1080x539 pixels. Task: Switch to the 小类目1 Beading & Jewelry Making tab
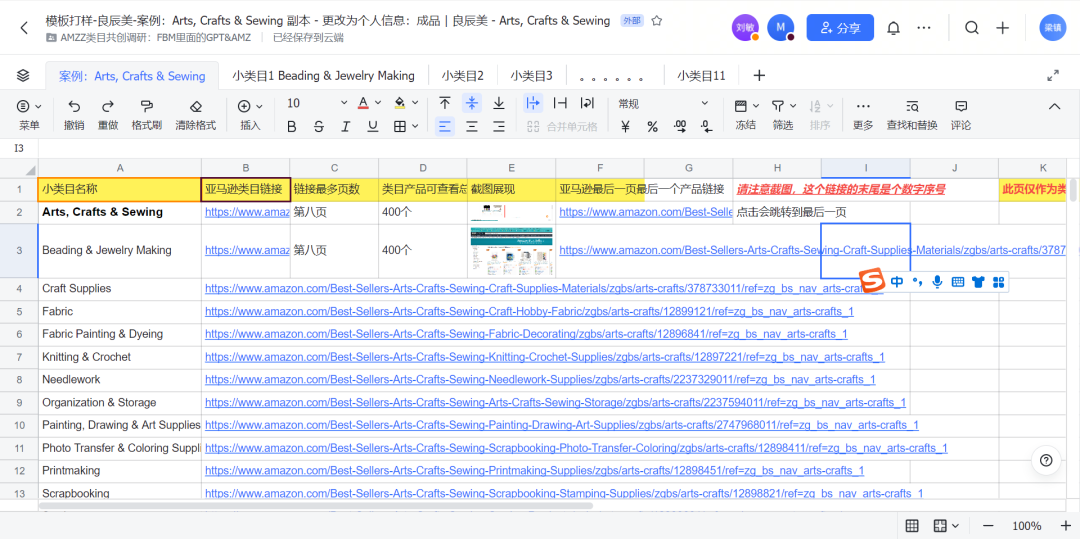pos(323,76)
